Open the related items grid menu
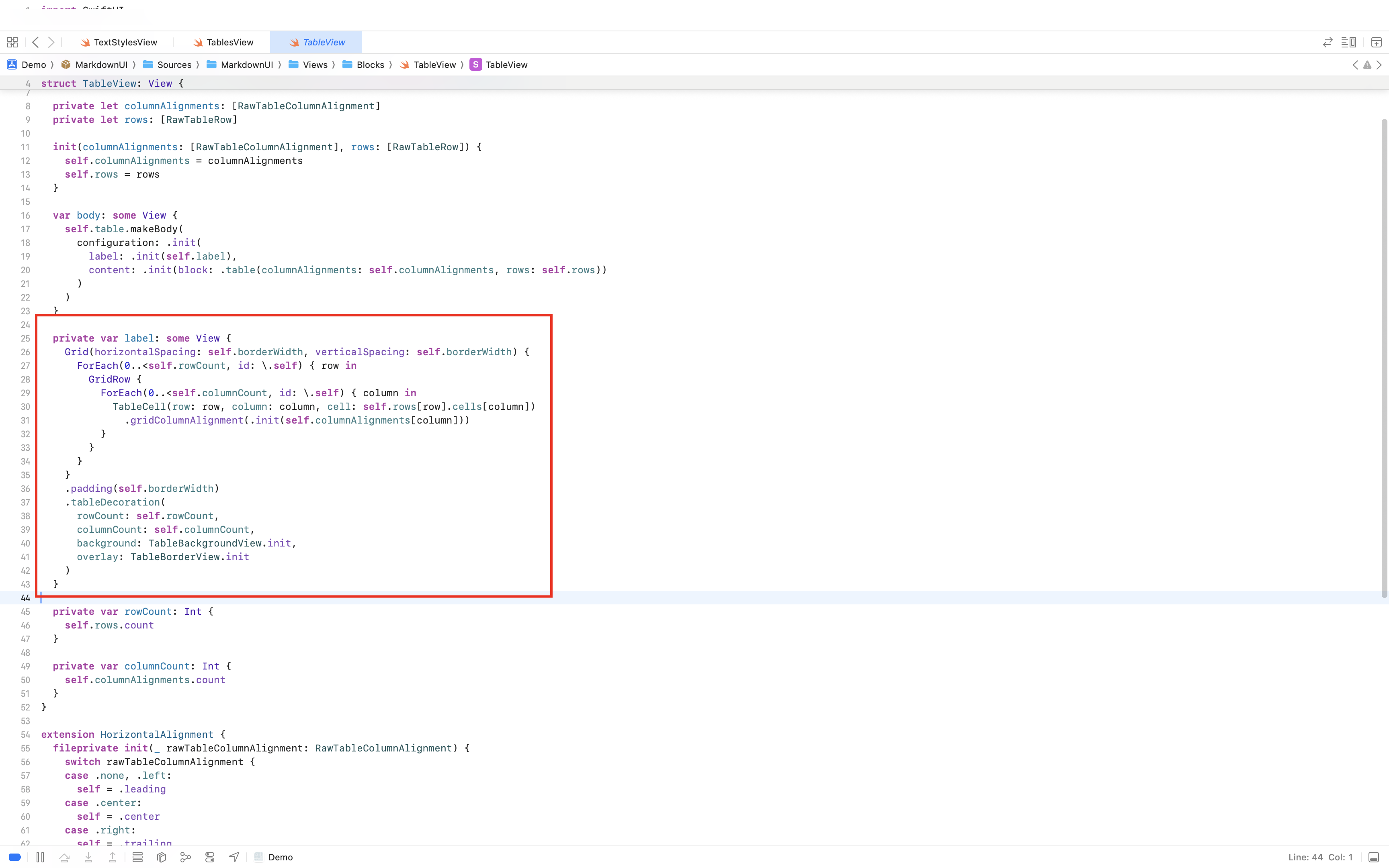The height and width of the screenshot is (868, 1389). (x=12, y=43)
